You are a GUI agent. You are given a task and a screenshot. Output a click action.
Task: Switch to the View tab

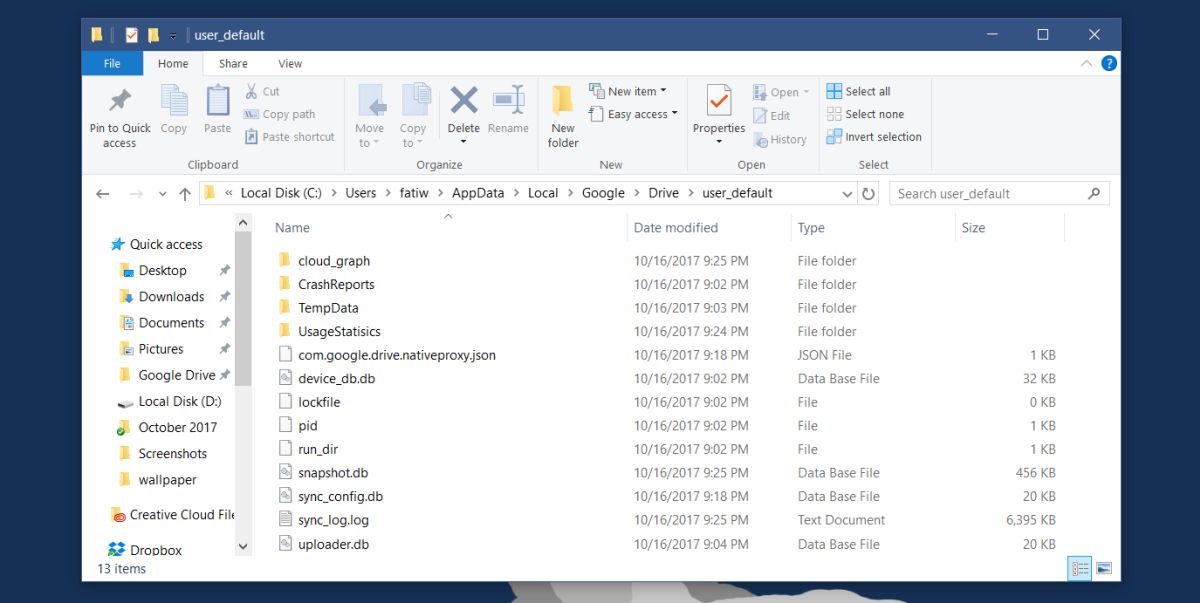(290, 64)
